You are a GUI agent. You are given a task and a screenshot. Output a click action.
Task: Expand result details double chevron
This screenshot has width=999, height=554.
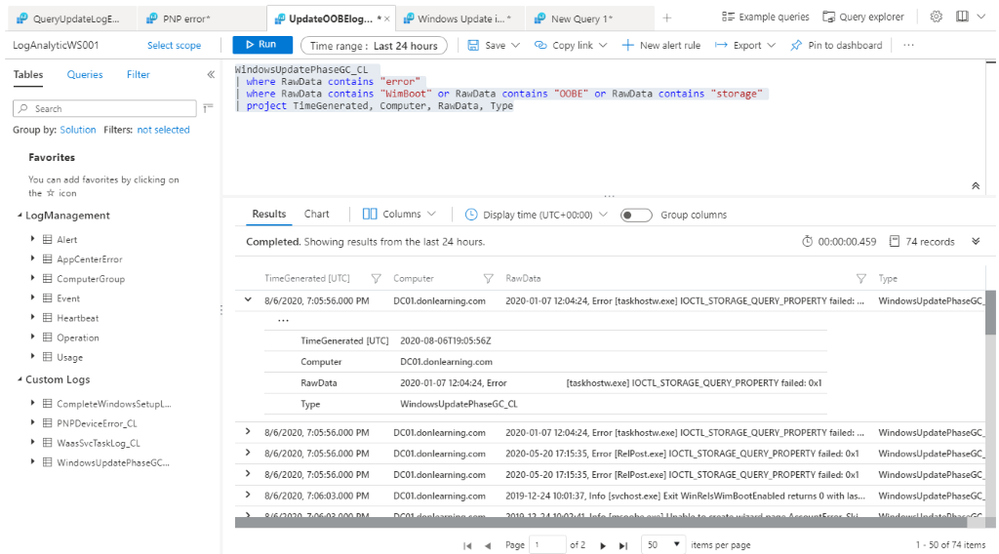(975, 241)
